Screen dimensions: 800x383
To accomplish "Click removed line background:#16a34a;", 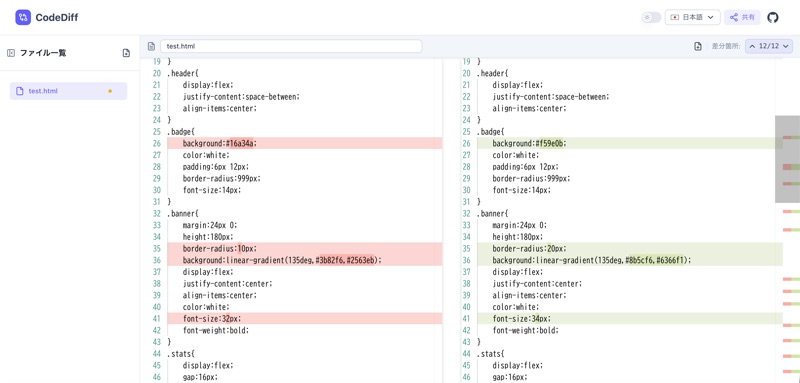I will (x=305, y=143).
